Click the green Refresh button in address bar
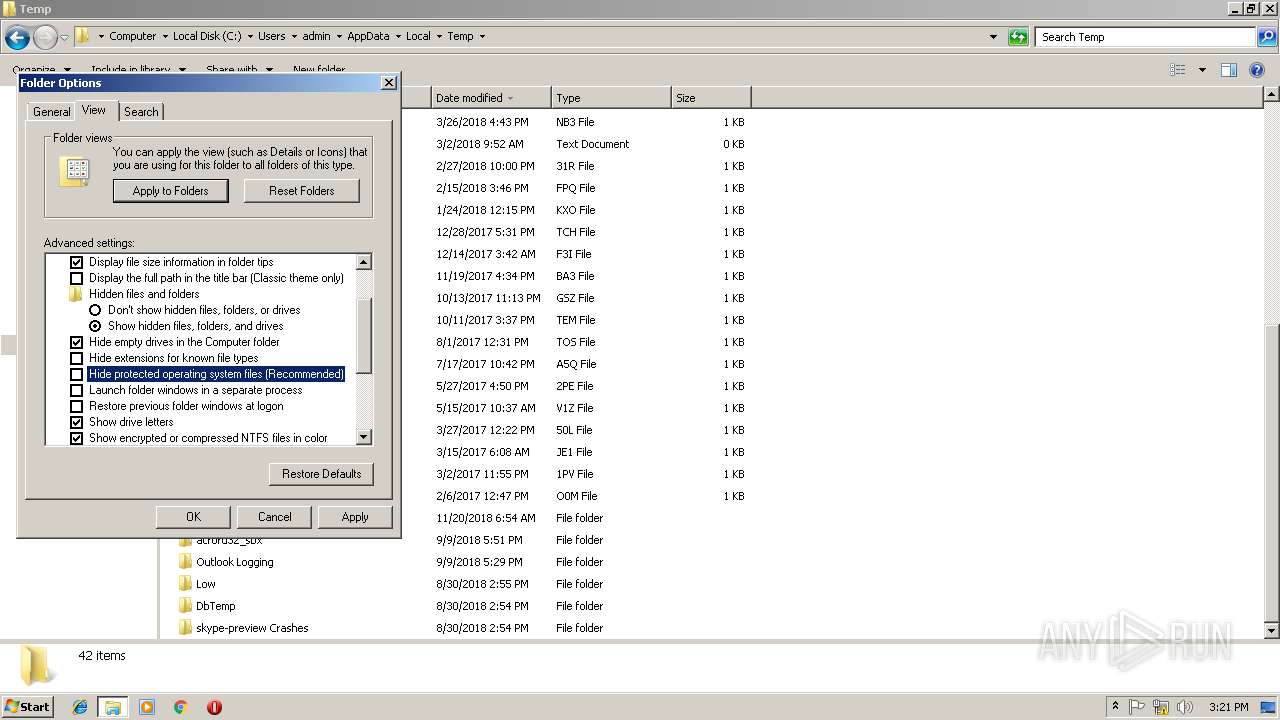The image size is (1280, 720). (1018, 37)
